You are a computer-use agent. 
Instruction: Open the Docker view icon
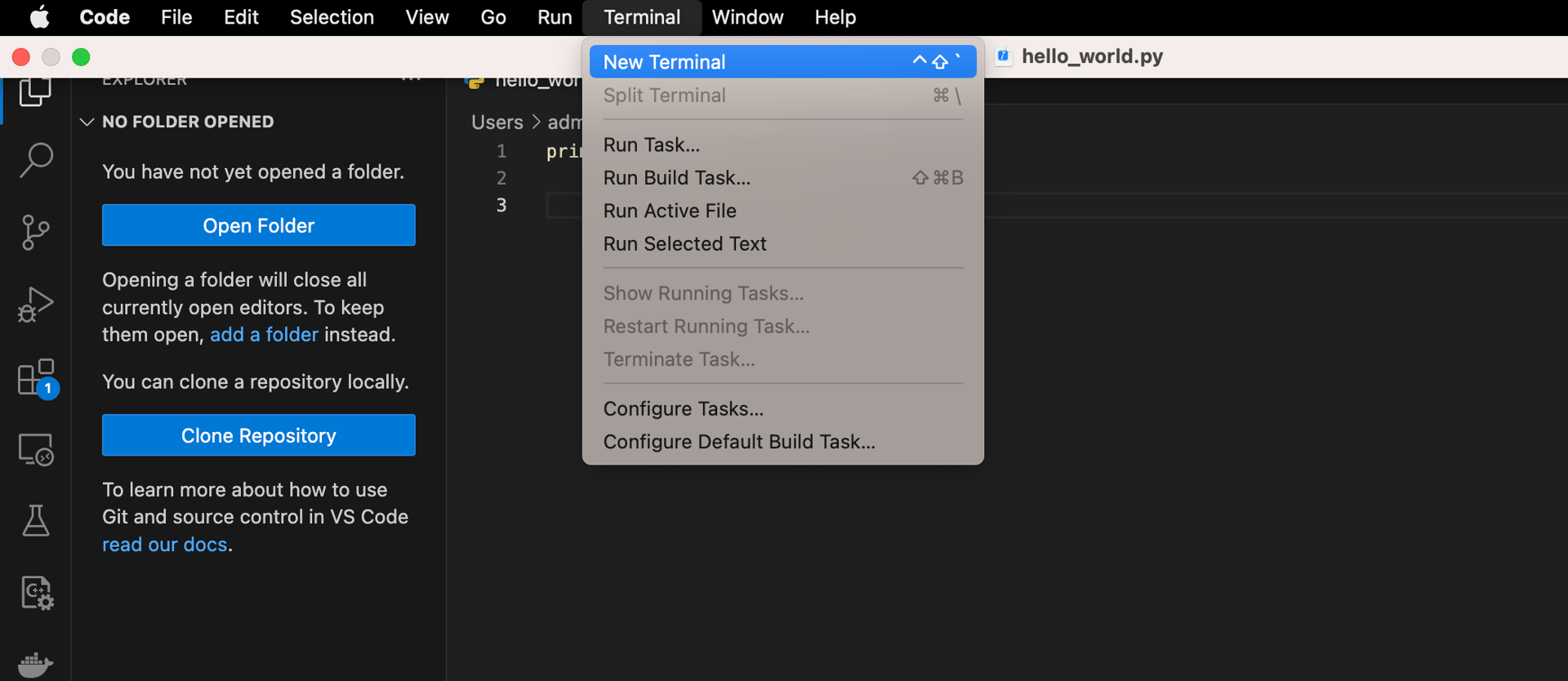35,665
